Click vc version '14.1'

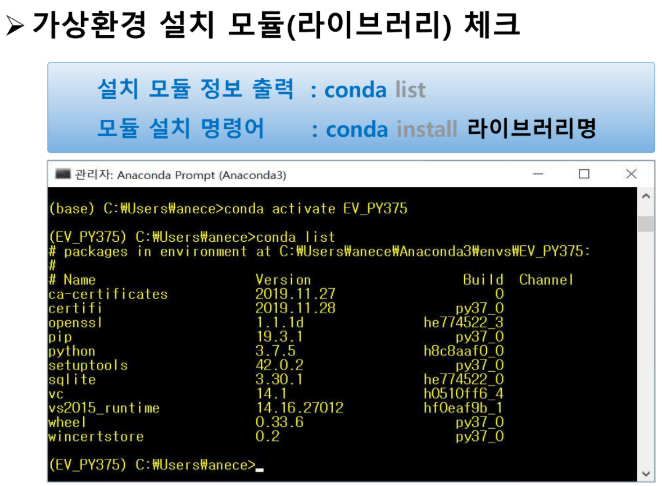(271, 394)
